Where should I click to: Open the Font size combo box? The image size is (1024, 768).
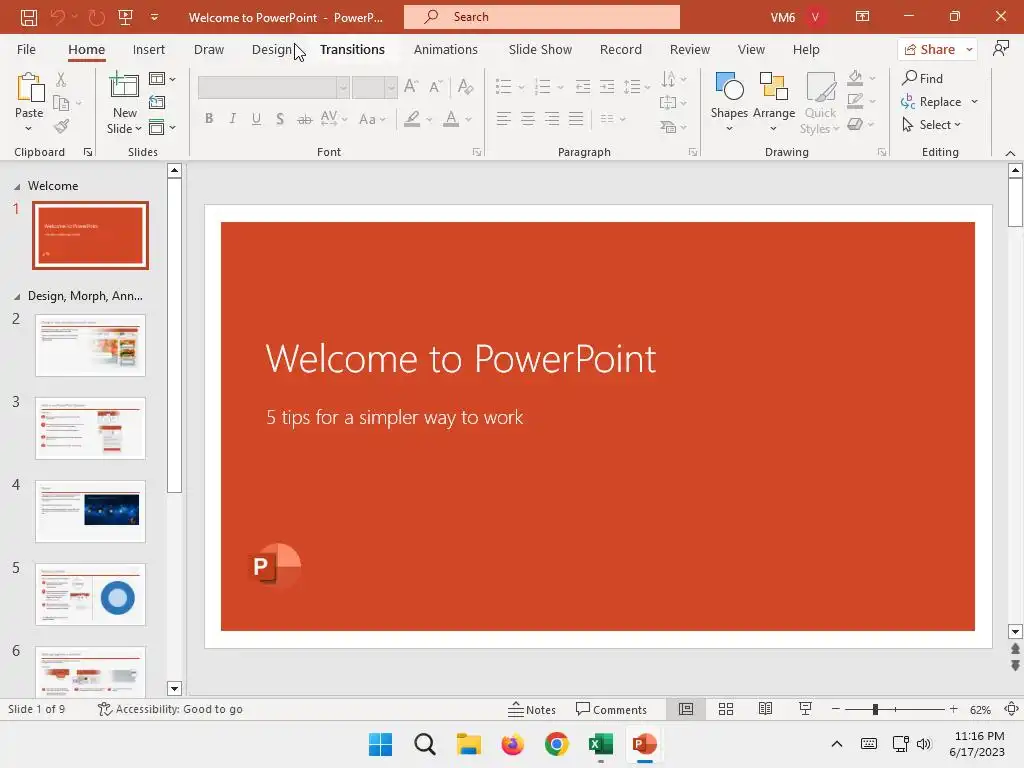375,87
